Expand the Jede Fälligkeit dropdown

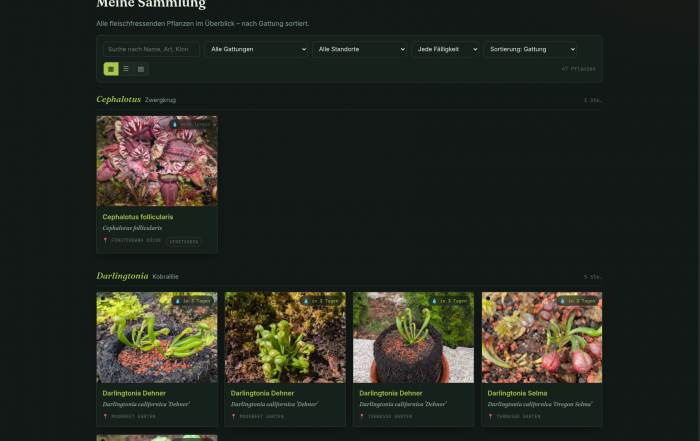pos(445,49)
